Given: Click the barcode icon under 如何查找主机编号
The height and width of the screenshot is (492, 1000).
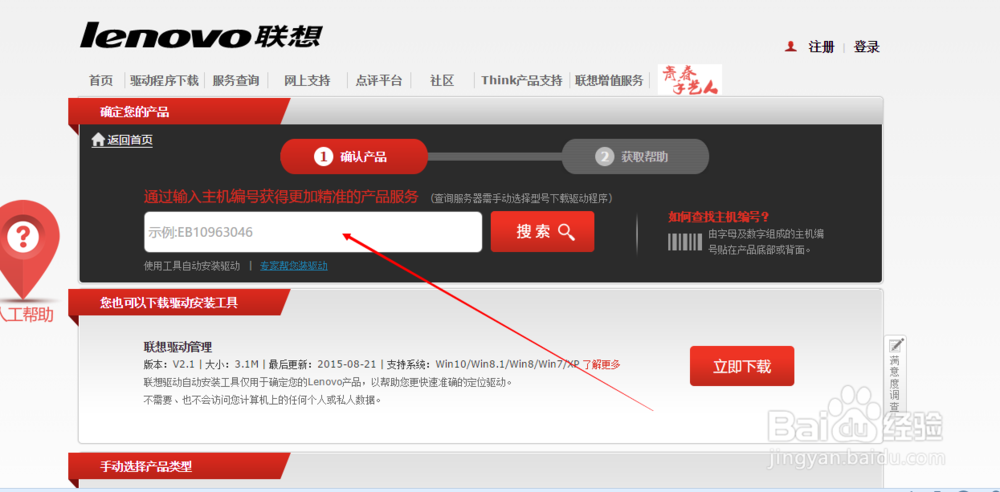Looking at the screenshot, I should [685, 242].
